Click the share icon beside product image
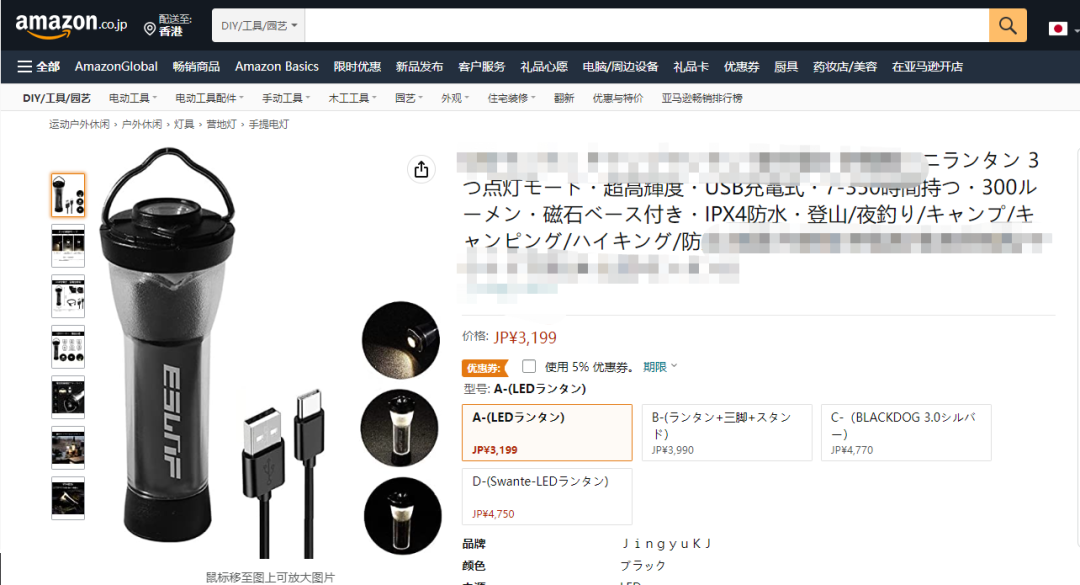1080x585 pixels. point(422,170)
